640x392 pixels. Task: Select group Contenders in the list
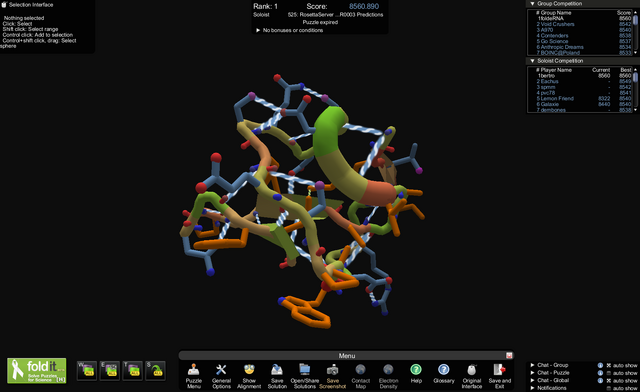click(x=584, y=36)
